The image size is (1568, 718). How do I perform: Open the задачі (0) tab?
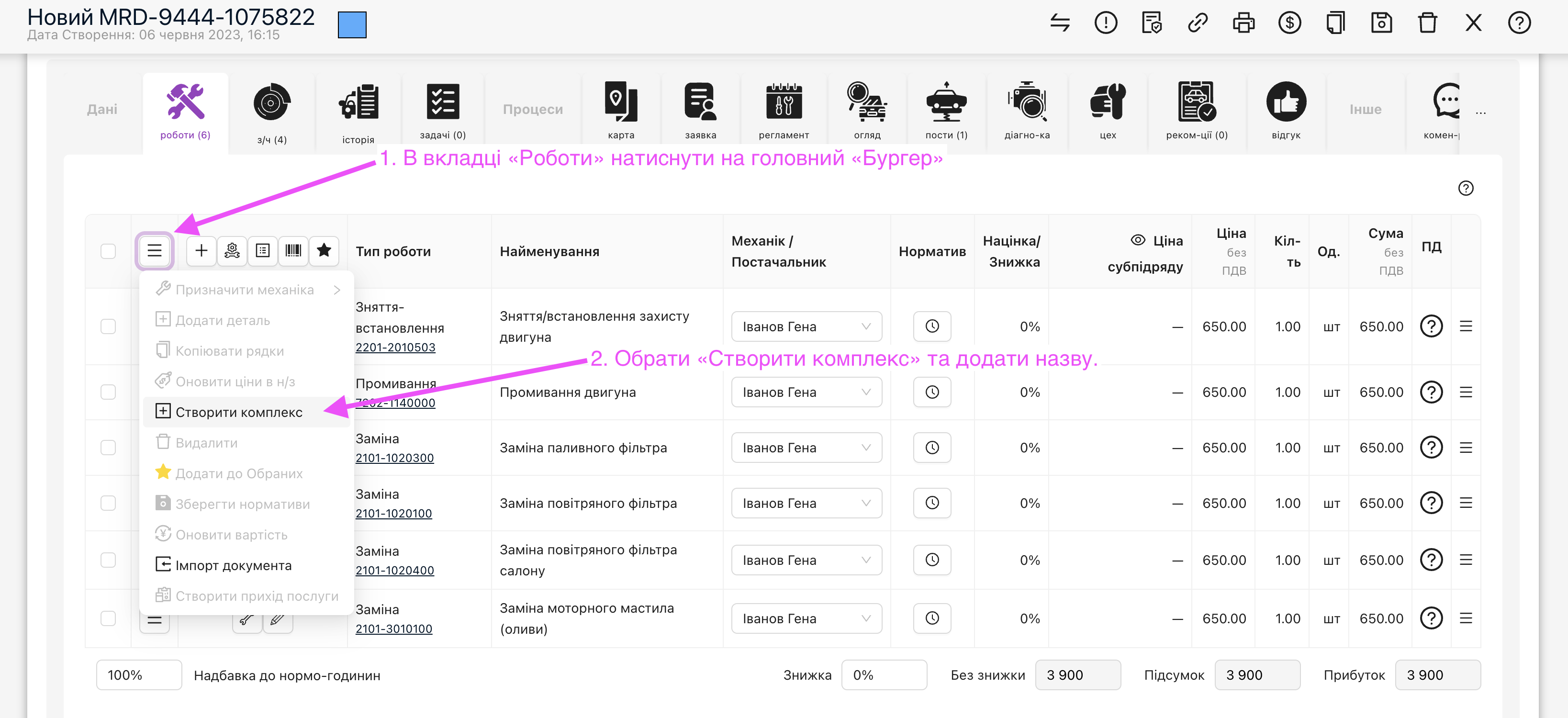click(443, 111)
